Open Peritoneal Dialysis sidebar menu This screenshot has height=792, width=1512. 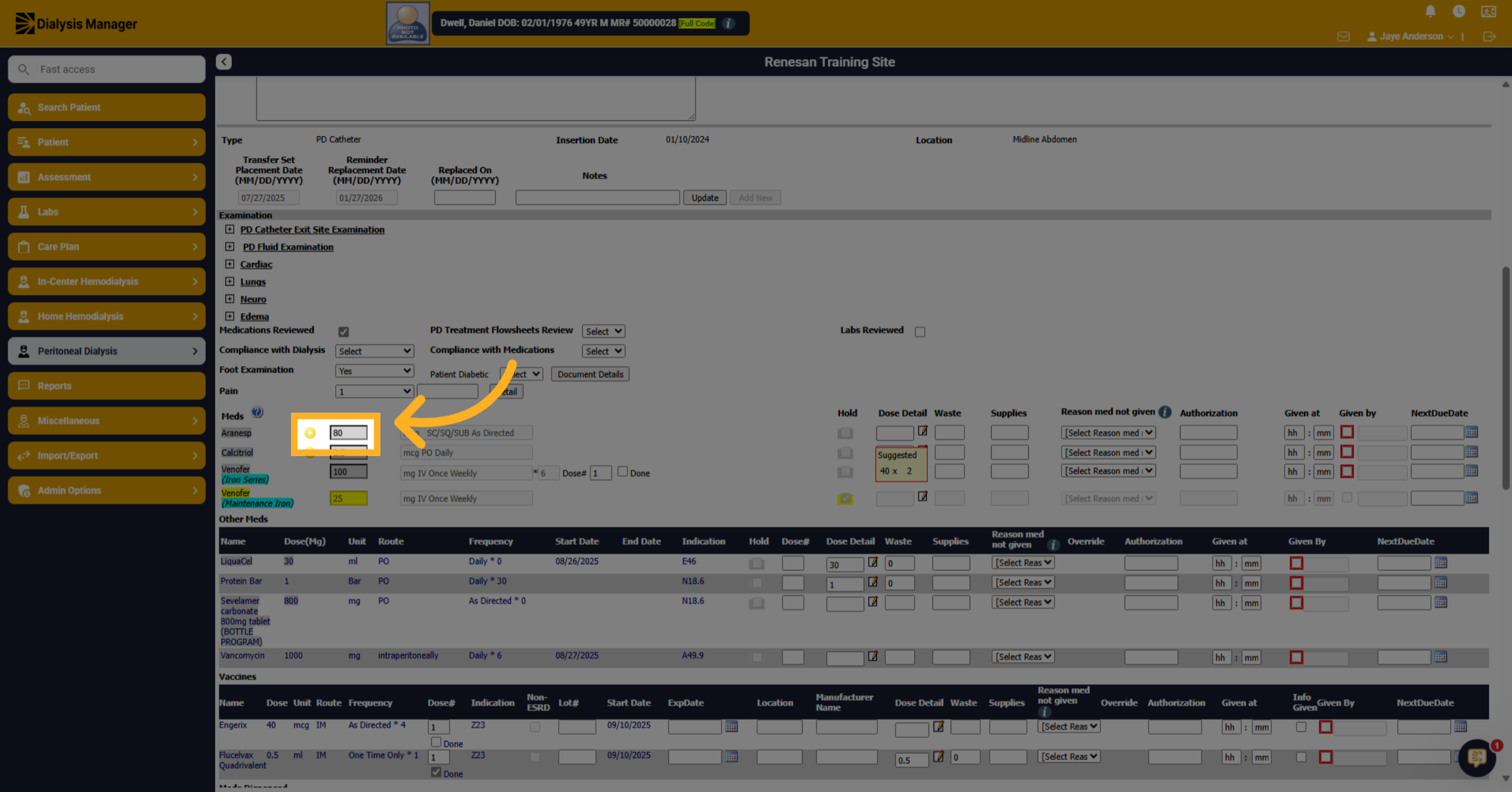[x=106, y=351]
